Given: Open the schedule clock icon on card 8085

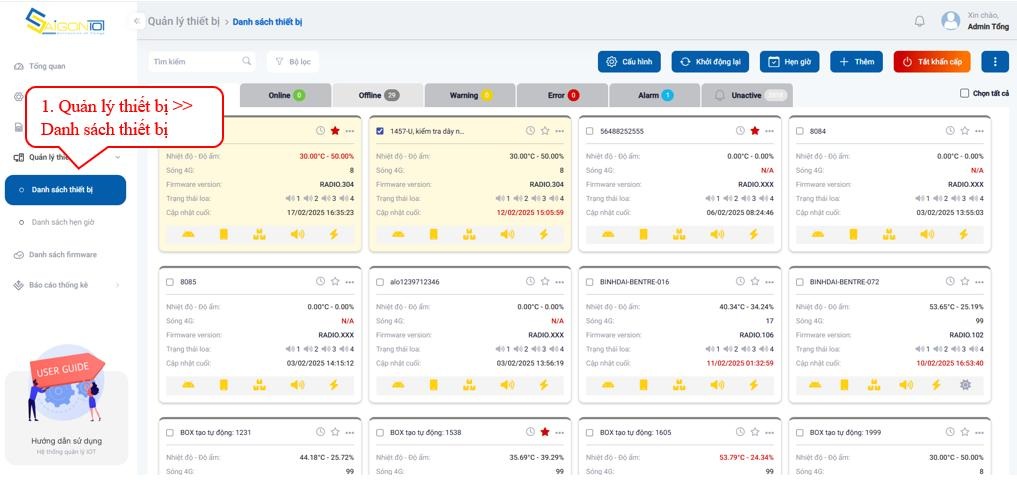Looking at the screenshot, I should tap(320, 282).
